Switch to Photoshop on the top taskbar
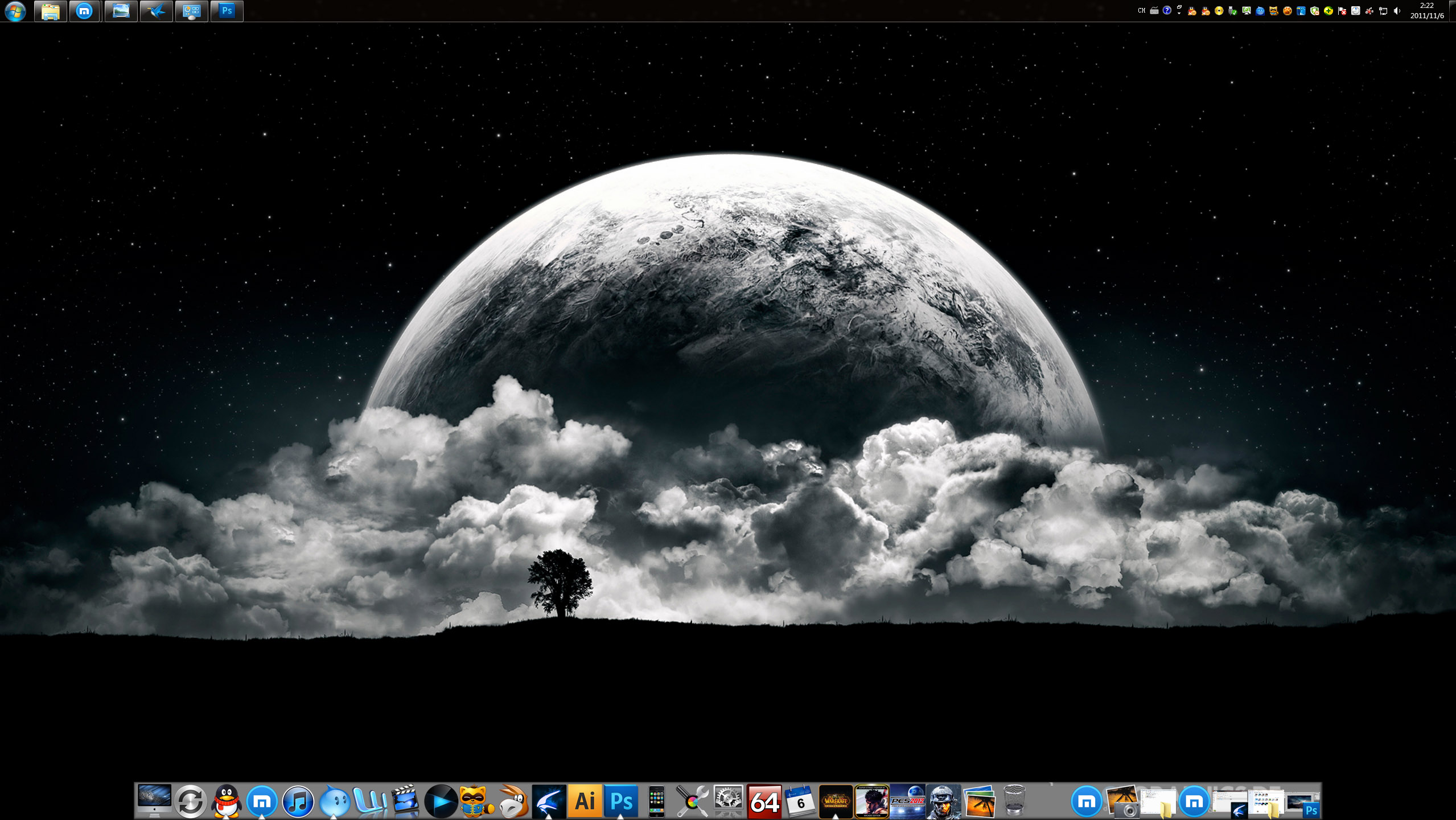 click(227, 11)
